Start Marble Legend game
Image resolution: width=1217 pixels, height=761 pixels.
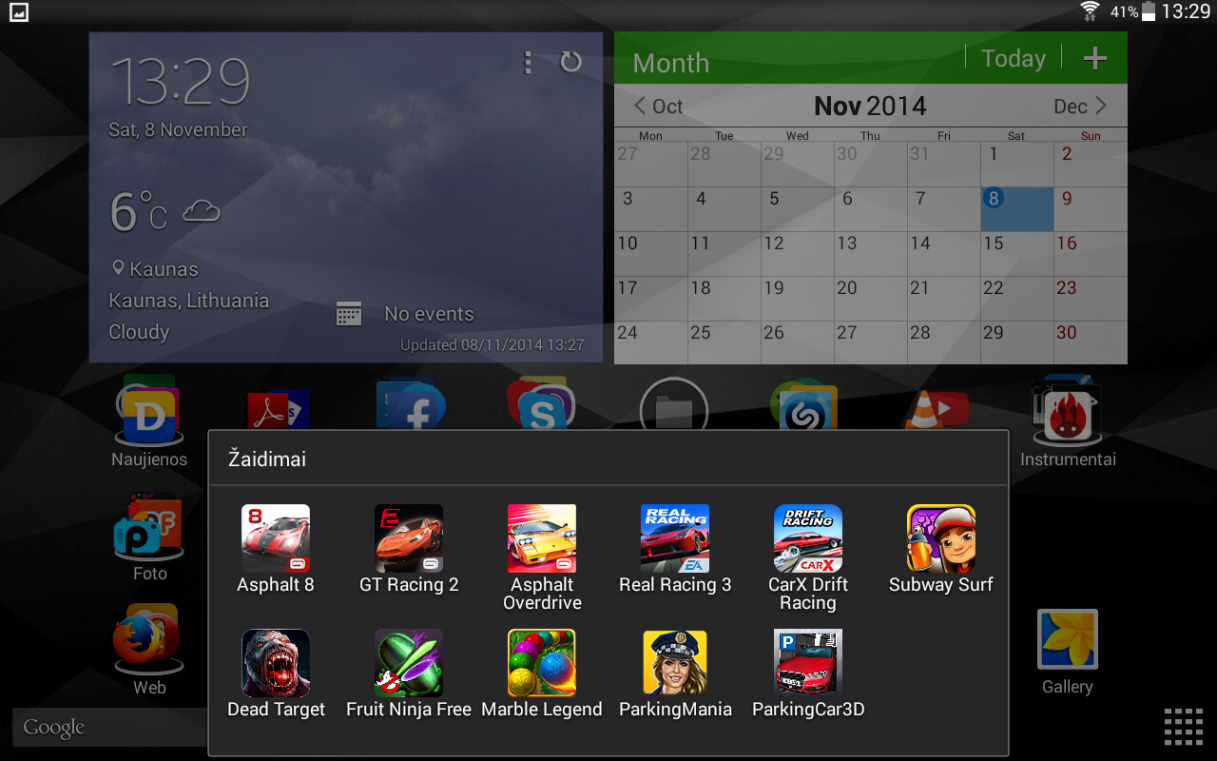pos(542,663)
